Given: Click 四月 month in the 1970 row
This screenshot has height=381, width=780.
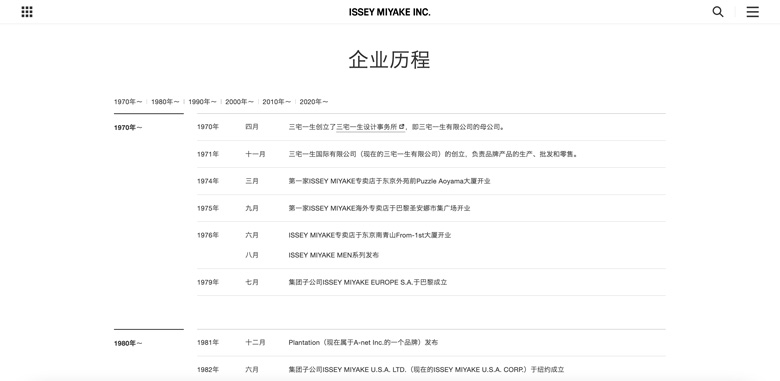Looking at the screenshot, I should (x=252, y=127).
